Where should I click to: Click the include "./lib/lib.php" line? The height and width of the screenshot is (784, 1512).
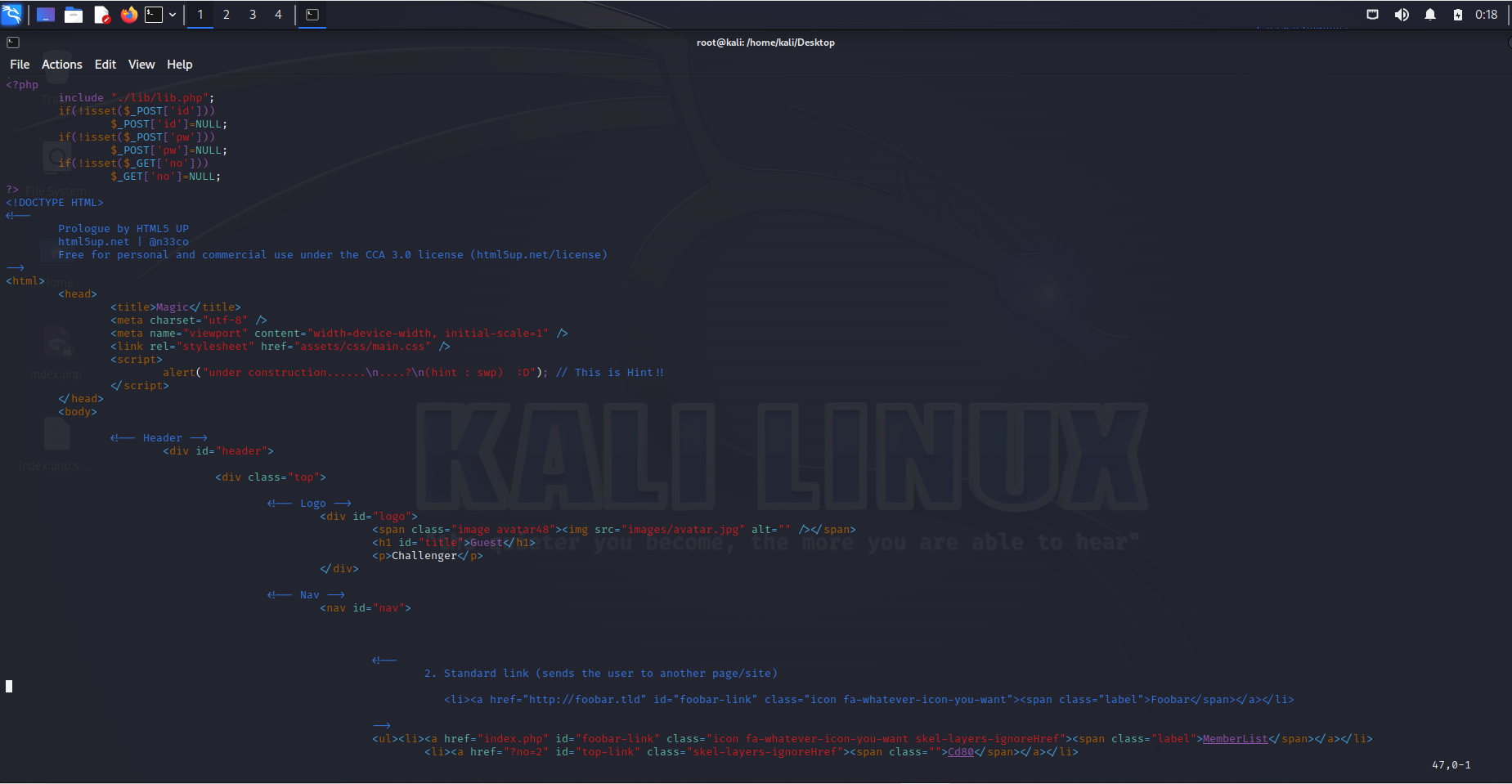click(x=137, y=98)
